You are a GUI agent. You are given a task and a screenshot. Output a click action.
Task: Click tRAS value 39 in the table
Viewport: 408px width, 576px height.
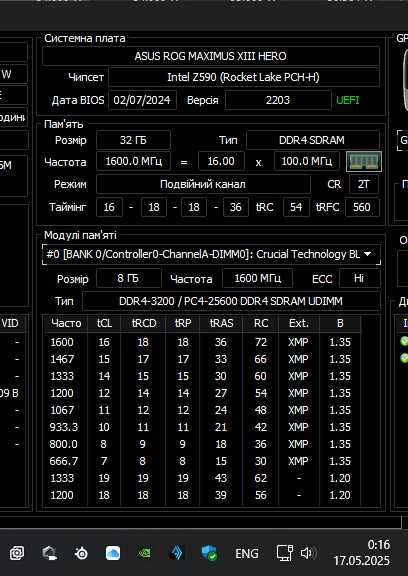(x=221, y=495)
